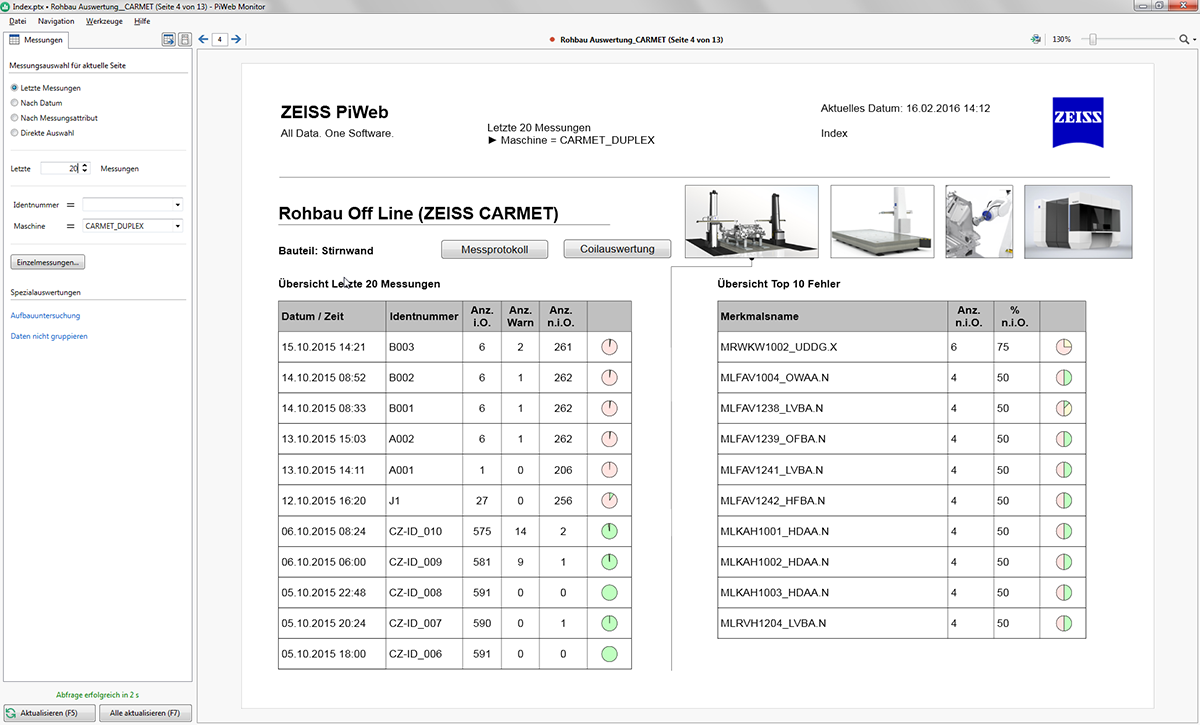Select the flat measuring table machine thumbnail
This screenshot has height=725, width=1200.
pyautogui.click(x=883, y=221)
